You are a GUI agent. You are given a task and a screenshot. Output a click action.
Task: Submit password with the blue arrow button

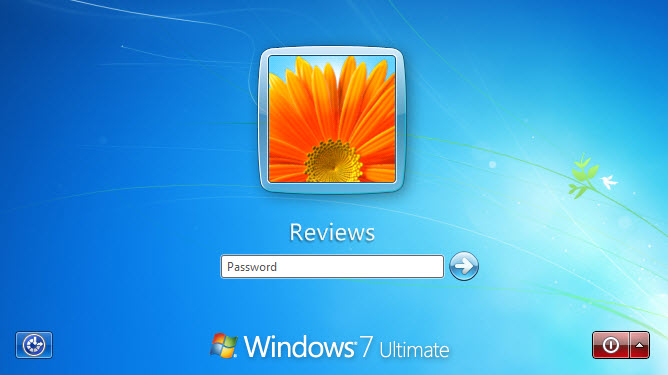[464, 266]
